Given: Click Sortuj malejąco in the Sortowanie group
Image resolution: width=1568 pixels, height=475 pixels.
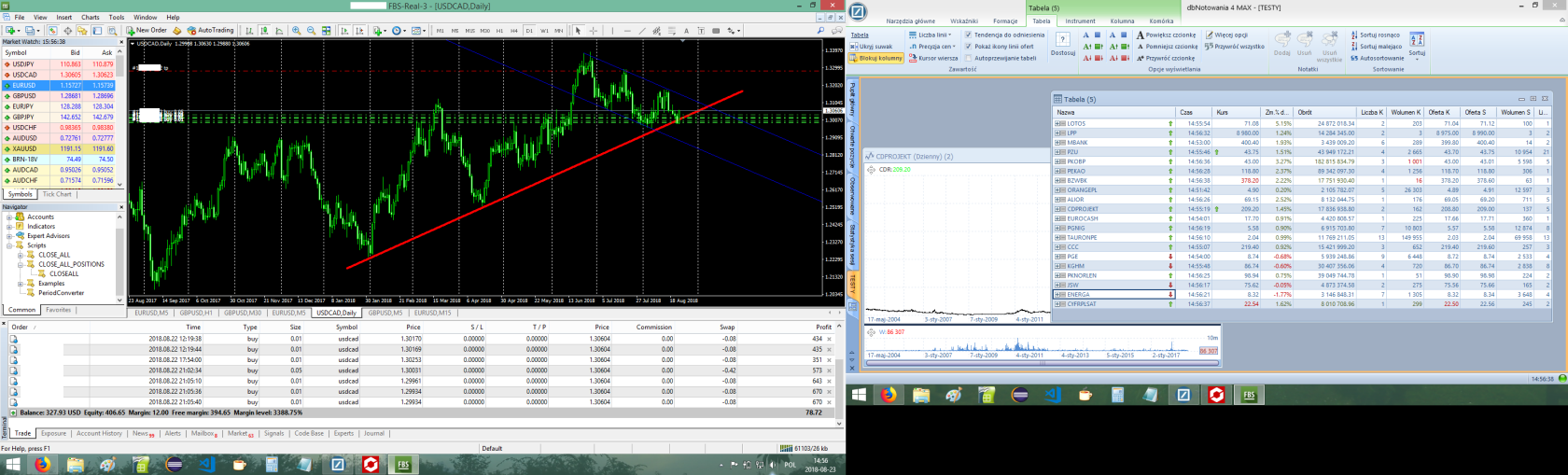Looking at the screenshot, I should click(x=1377, y=47).
